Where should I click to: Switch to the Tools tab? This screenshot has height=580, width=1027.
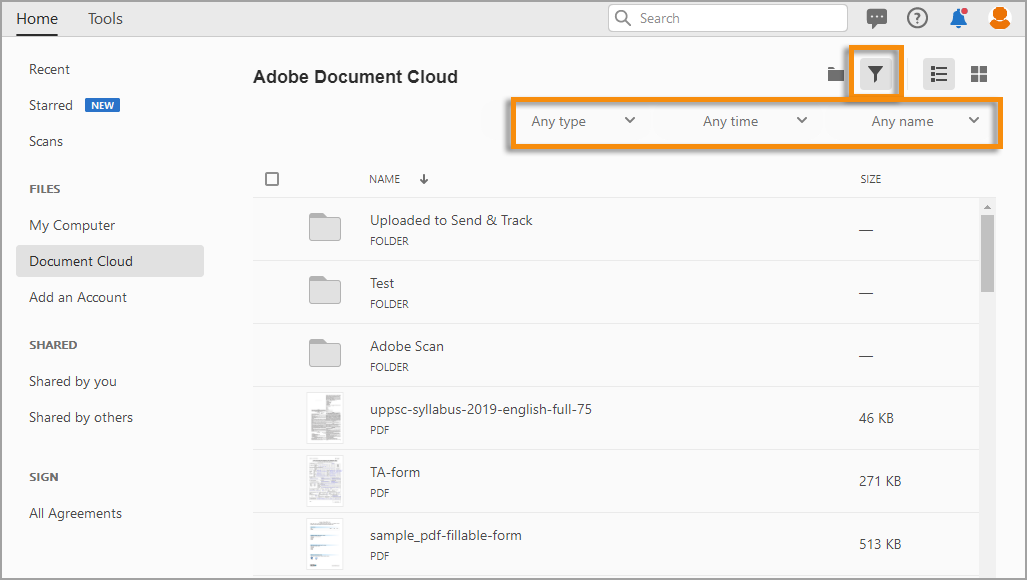pos(105,18)
